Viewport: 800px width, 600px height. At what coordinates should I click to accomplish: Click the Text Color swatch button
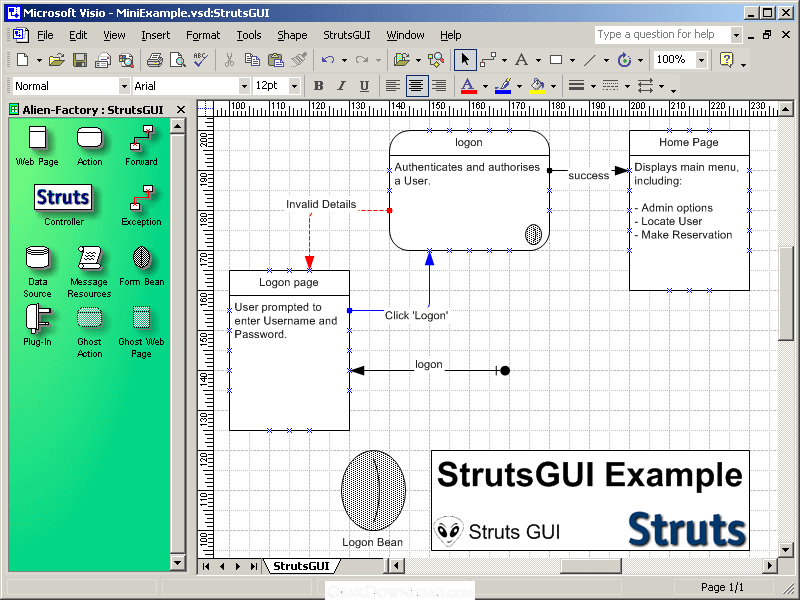(468, 86)
